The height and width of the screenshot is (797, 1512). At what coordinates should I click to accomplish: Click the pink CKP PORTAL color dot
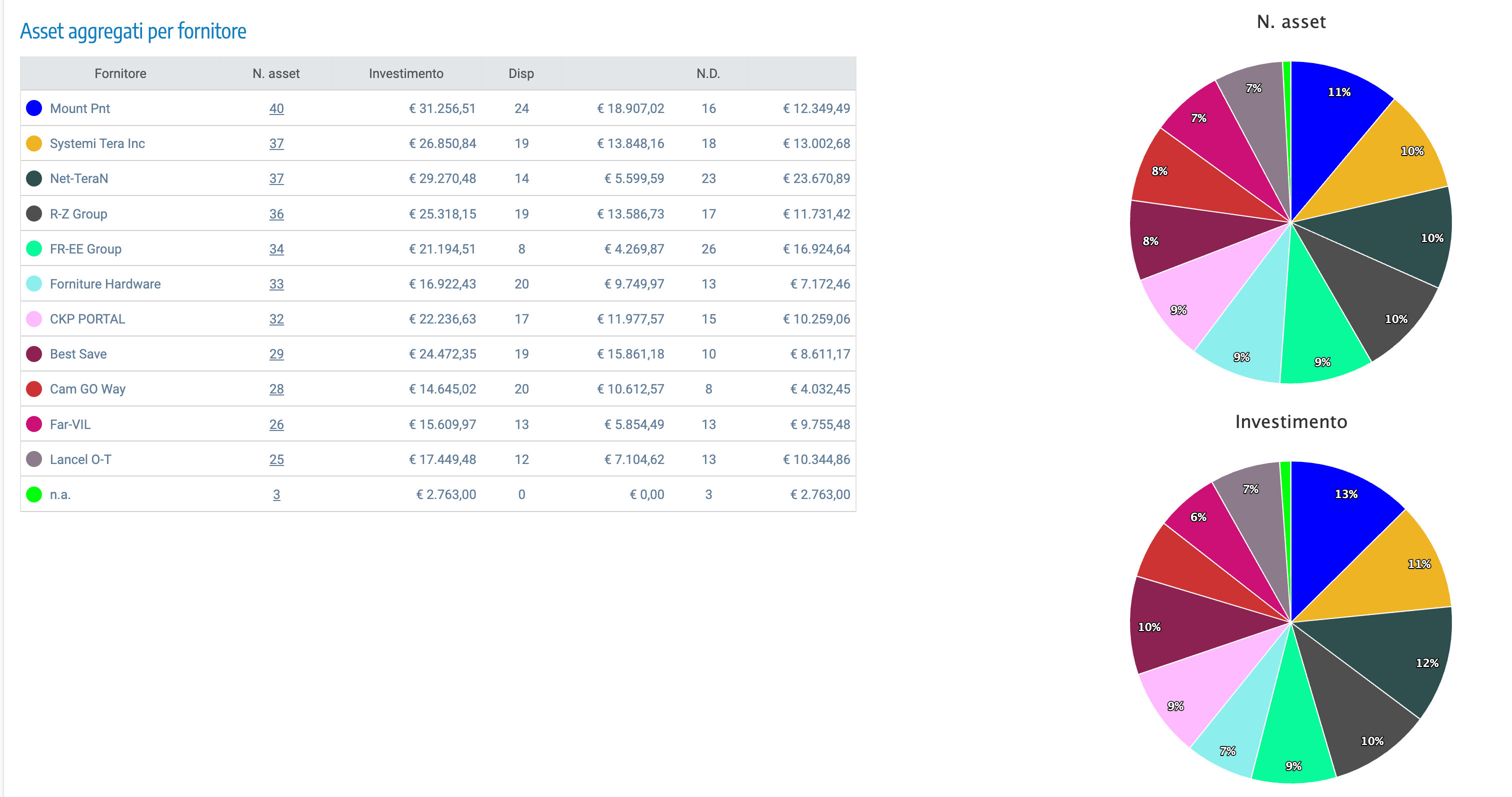34,318
